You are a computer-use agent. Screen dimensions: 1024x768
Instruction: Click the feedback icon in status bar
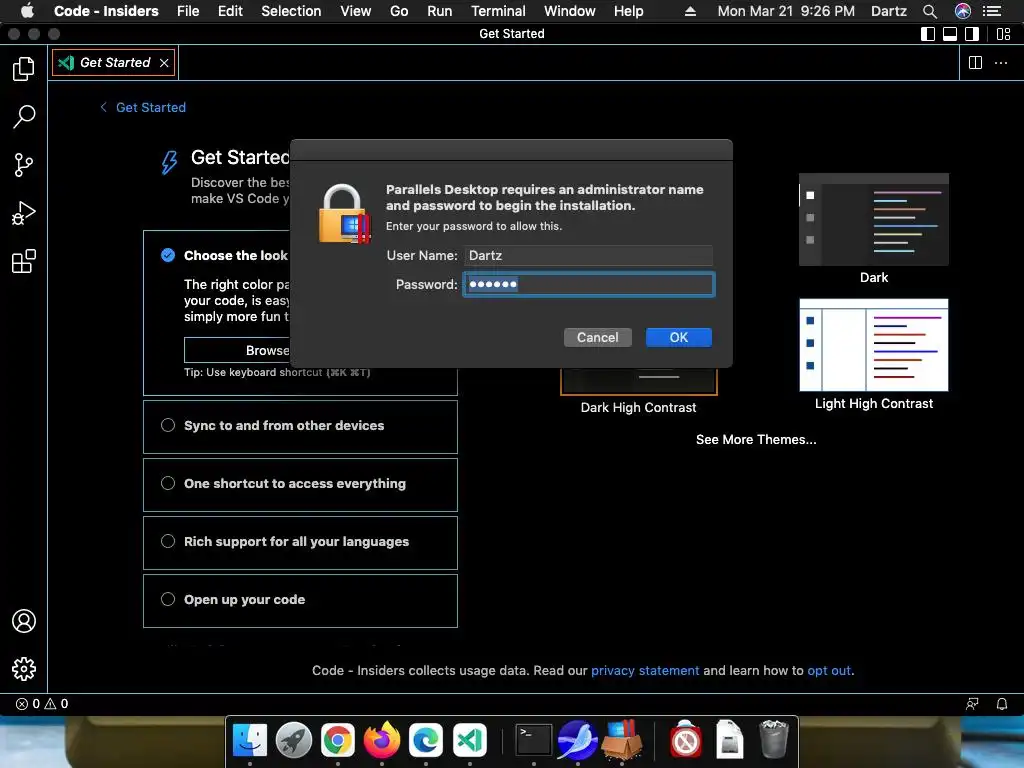coord(972,703)
